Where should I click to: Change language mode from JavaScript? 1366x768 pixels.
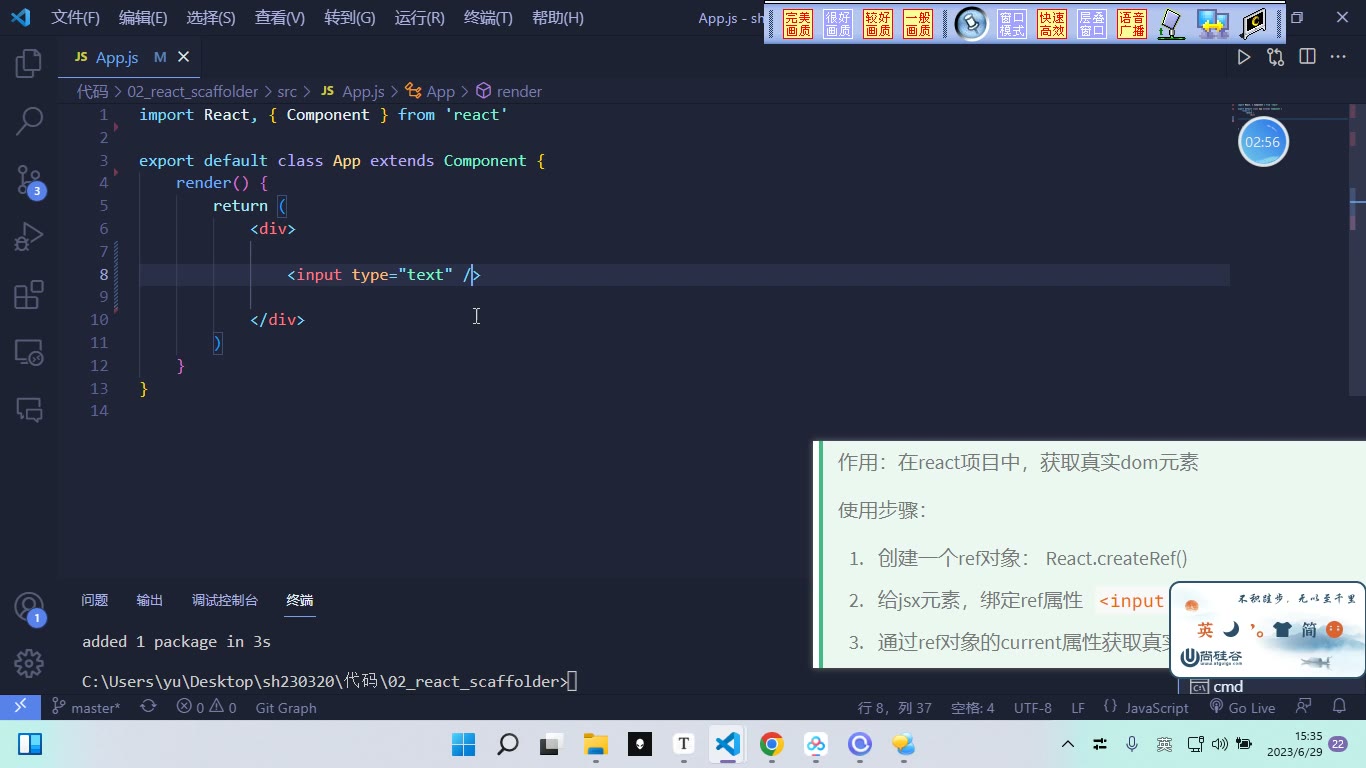[x=1157, y=707]
